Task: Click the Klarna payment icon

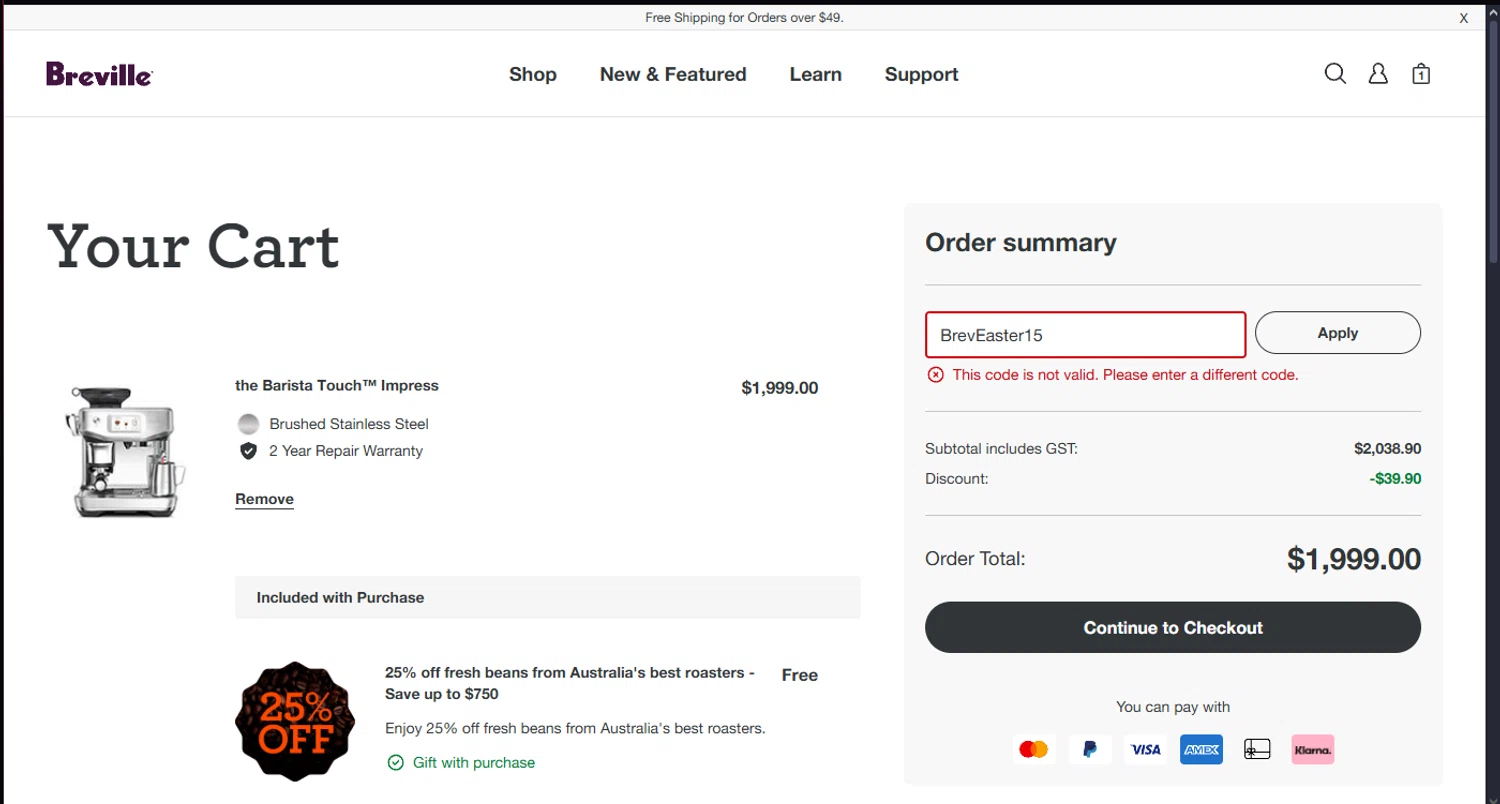Action: tap(1313, 749)
